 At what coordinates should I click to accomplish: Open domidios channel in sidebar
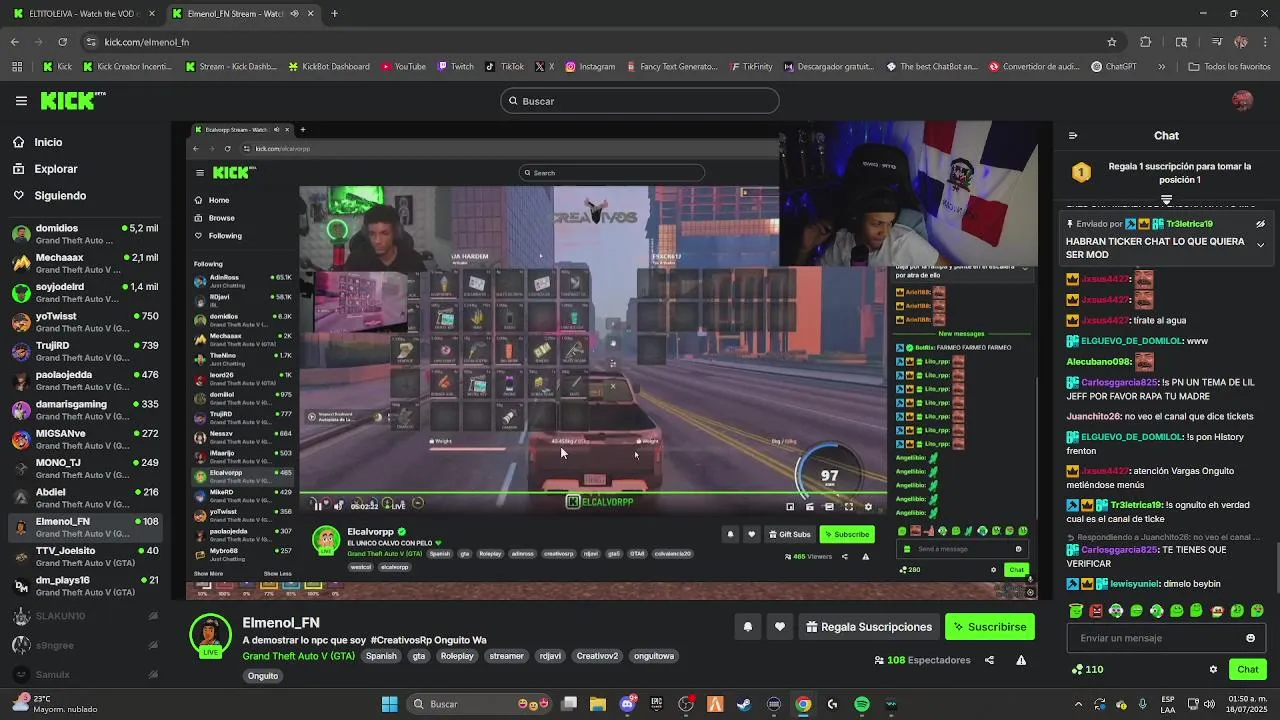(x=85, y=234)
